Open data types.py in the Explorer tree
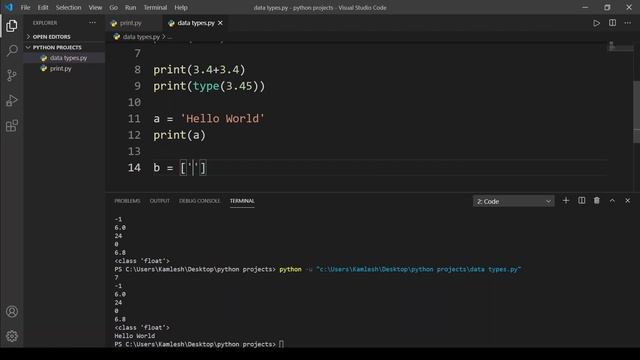640x360 pixels. tap(64, 58)
